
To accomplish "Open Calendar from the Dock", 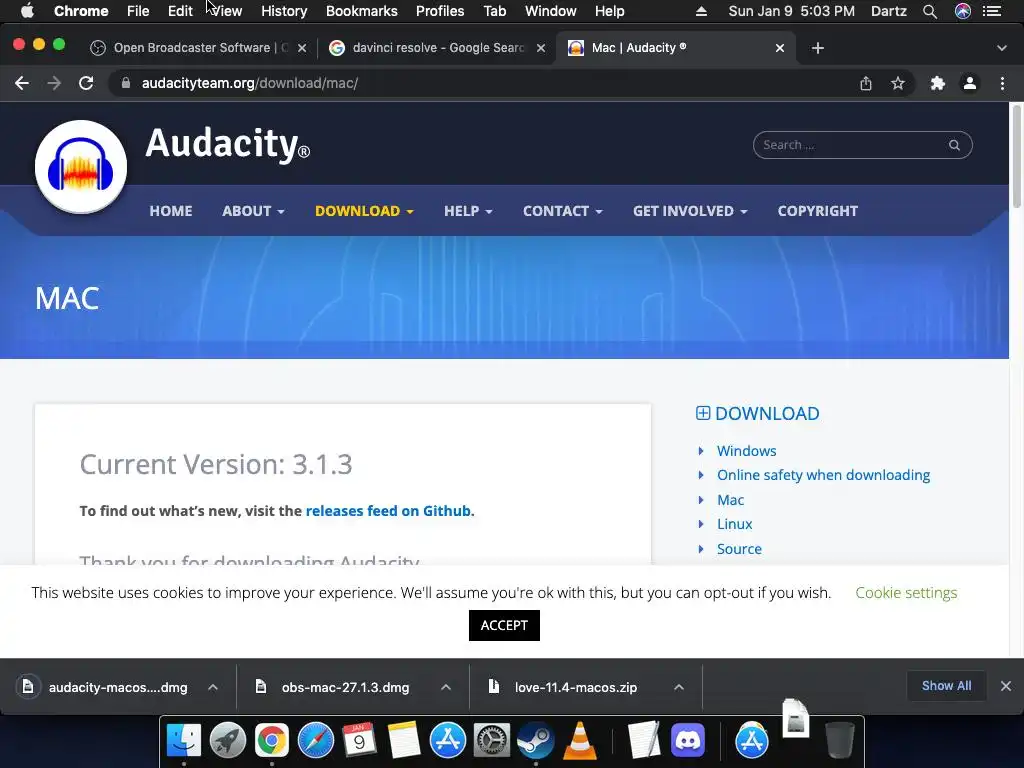I will (x=359, y=741).
